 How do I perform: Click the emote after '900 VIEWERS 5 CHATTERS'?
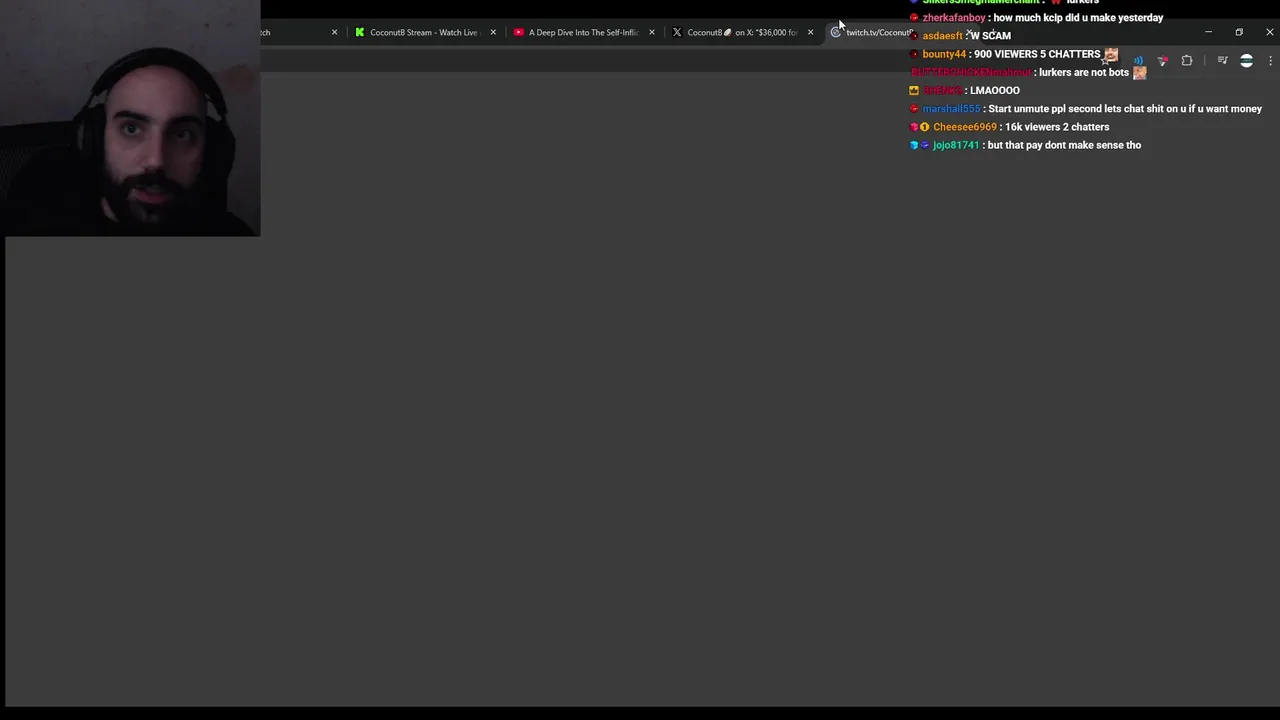[1110, 54]
